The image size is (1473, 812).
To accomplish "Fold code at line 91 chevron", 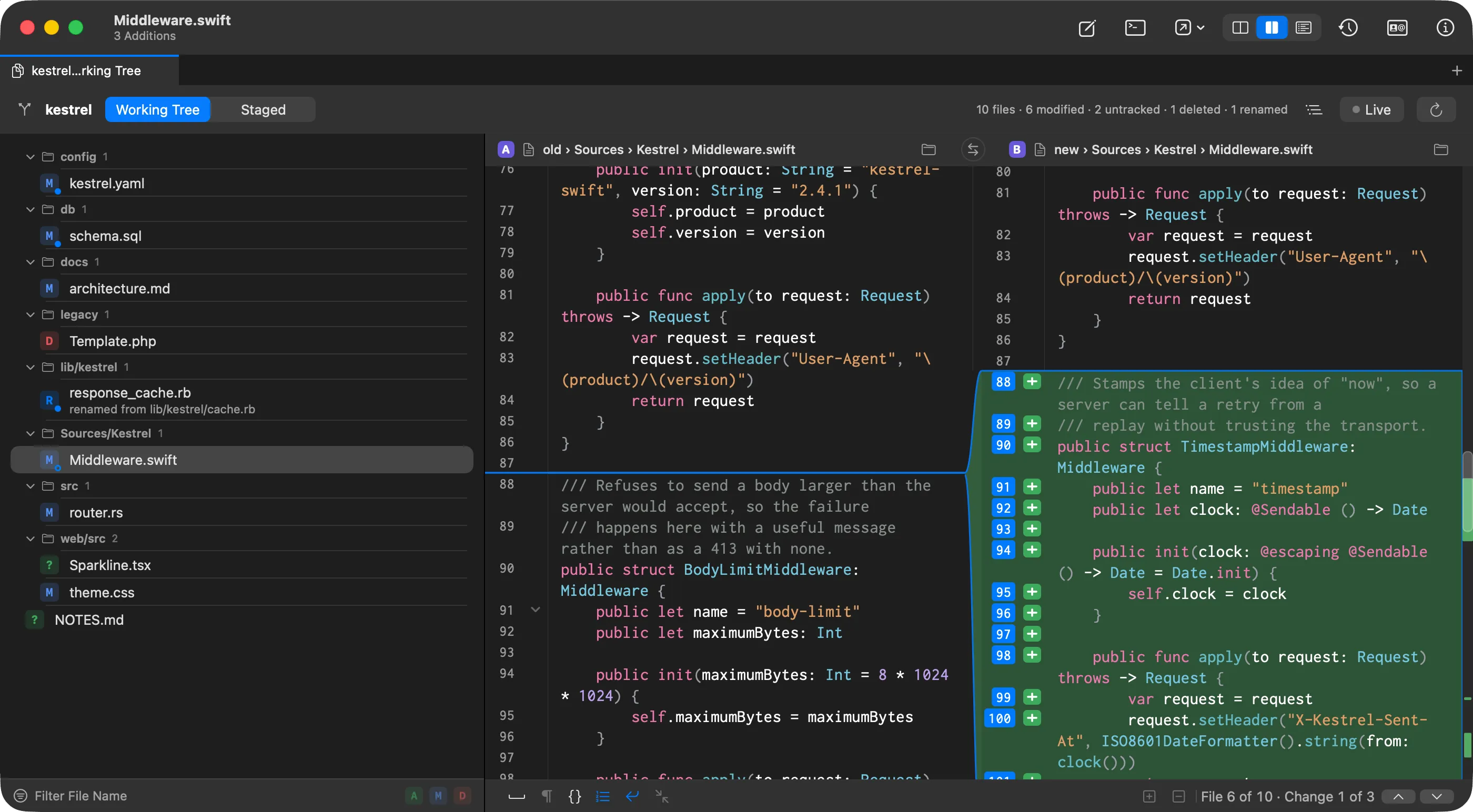I will point(535,610).
